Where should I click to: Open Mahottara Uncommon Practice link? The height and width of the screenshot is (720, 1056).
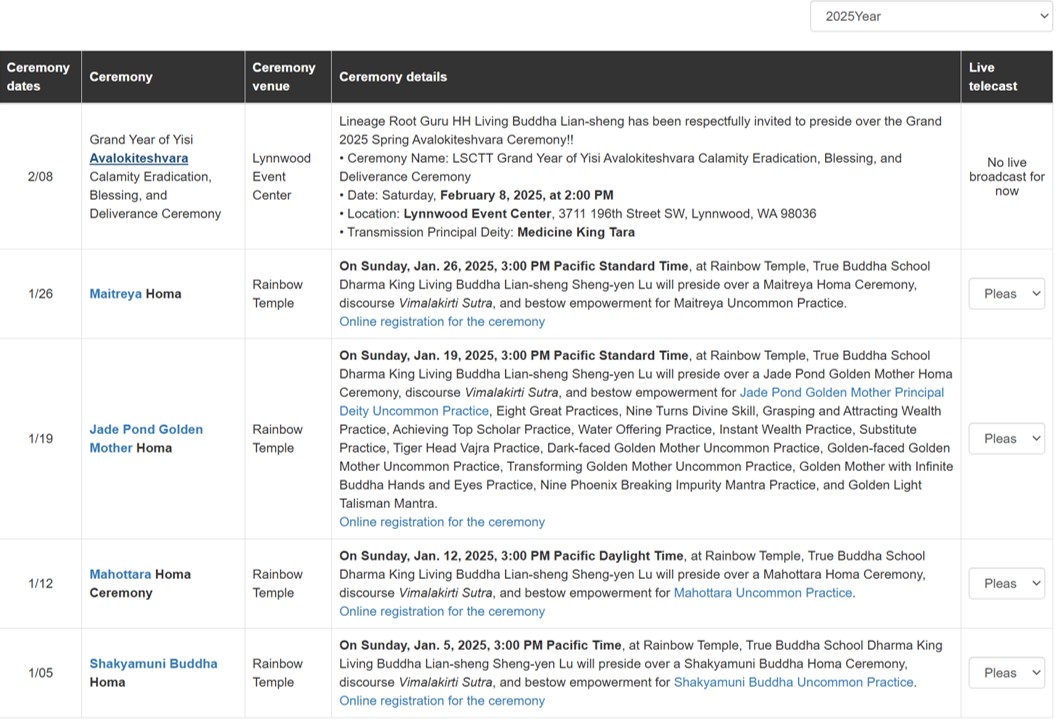pos(763,593)
